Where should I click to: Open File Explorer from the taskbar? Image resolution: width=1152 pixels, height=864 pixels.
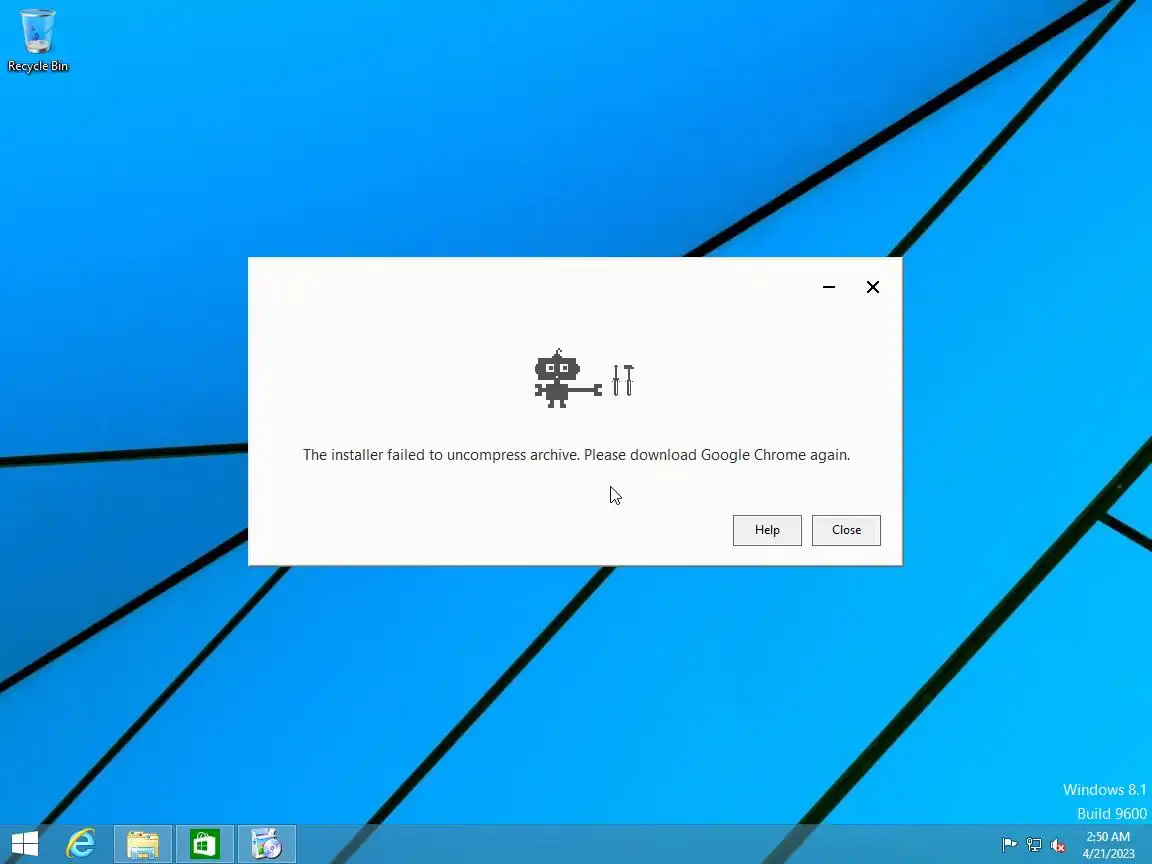point(143,845)
